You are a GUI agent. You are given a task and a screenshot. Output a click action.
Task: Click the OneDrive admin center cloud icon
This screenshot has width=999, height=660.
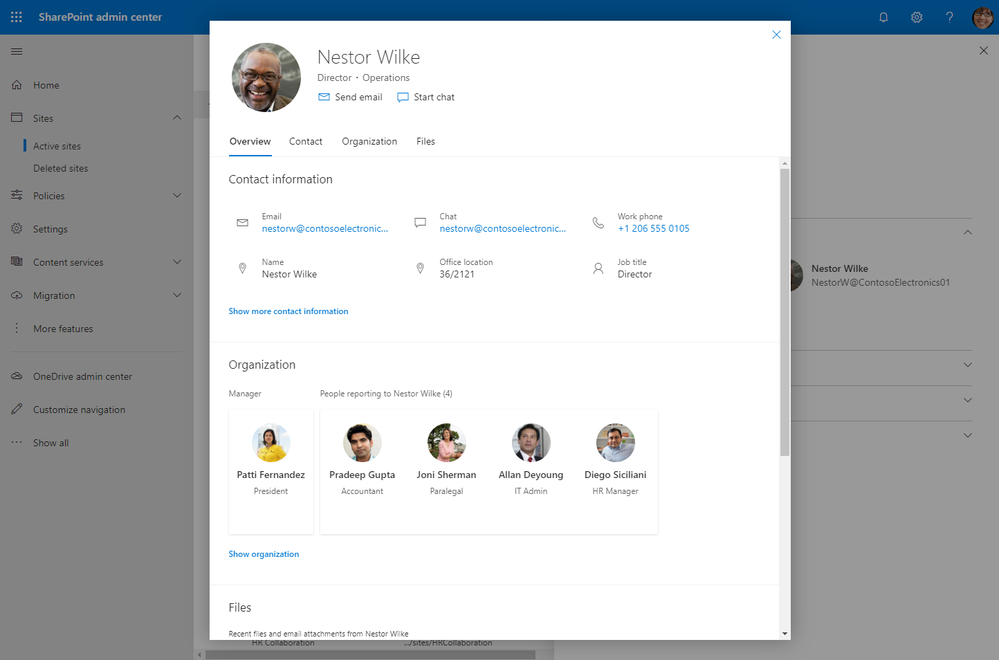click(x=17, y=376)
